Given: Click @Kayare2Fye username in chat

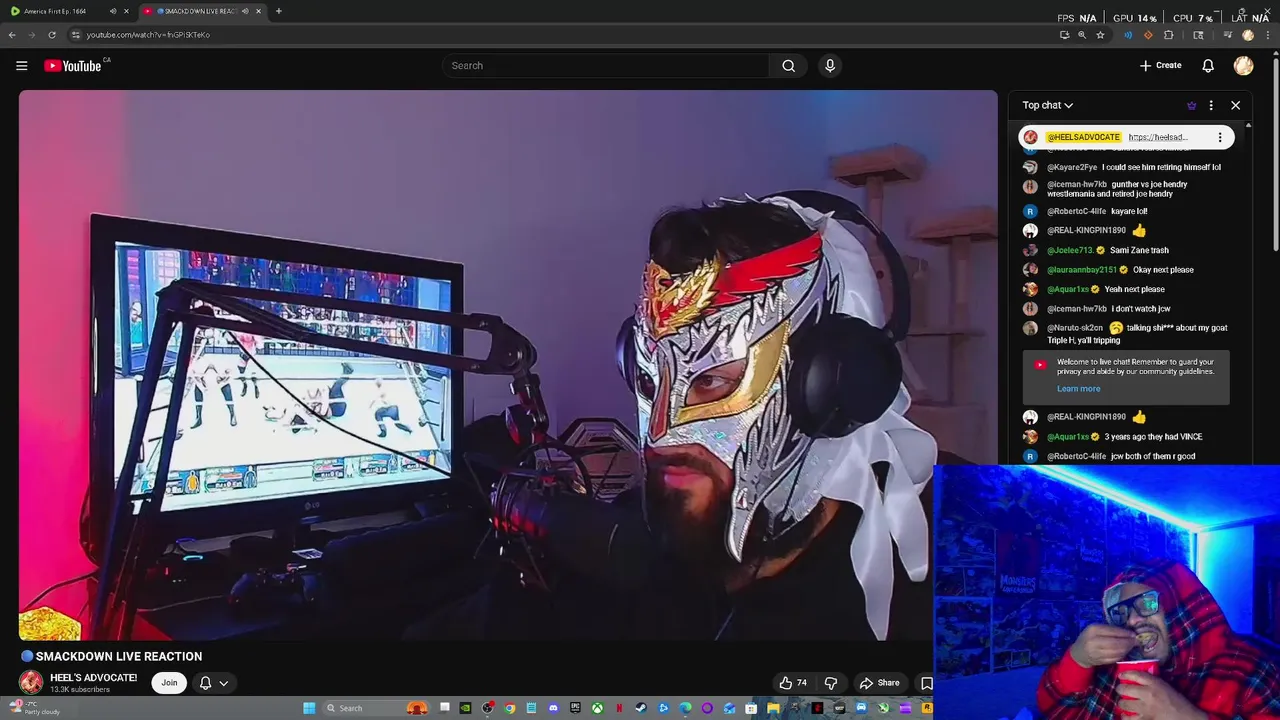Looking at the screenshot, I should tap(1072, 168).
